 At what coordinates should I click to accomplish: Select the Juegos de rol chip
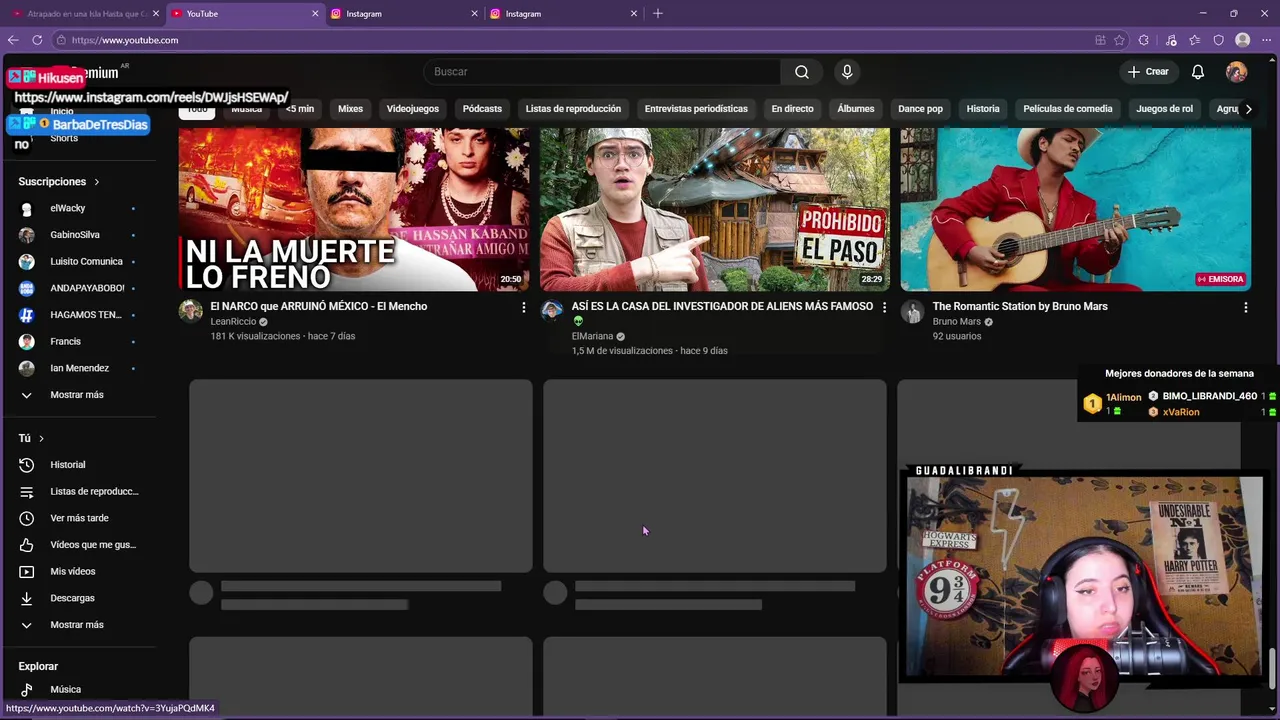tap(1165, 109)
